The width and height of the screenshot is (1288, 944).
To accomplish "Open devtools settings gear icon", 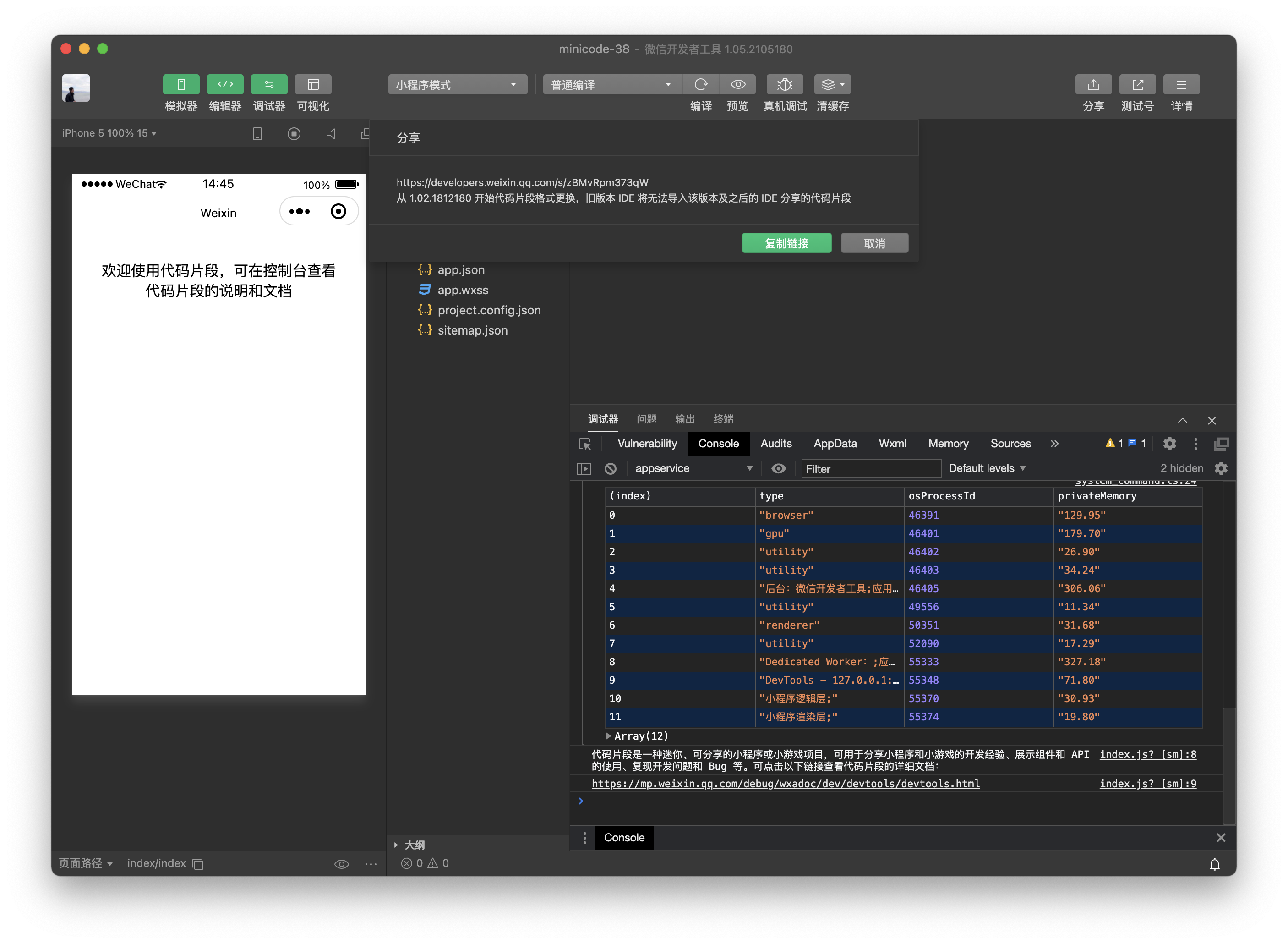I will point(1169,444).
